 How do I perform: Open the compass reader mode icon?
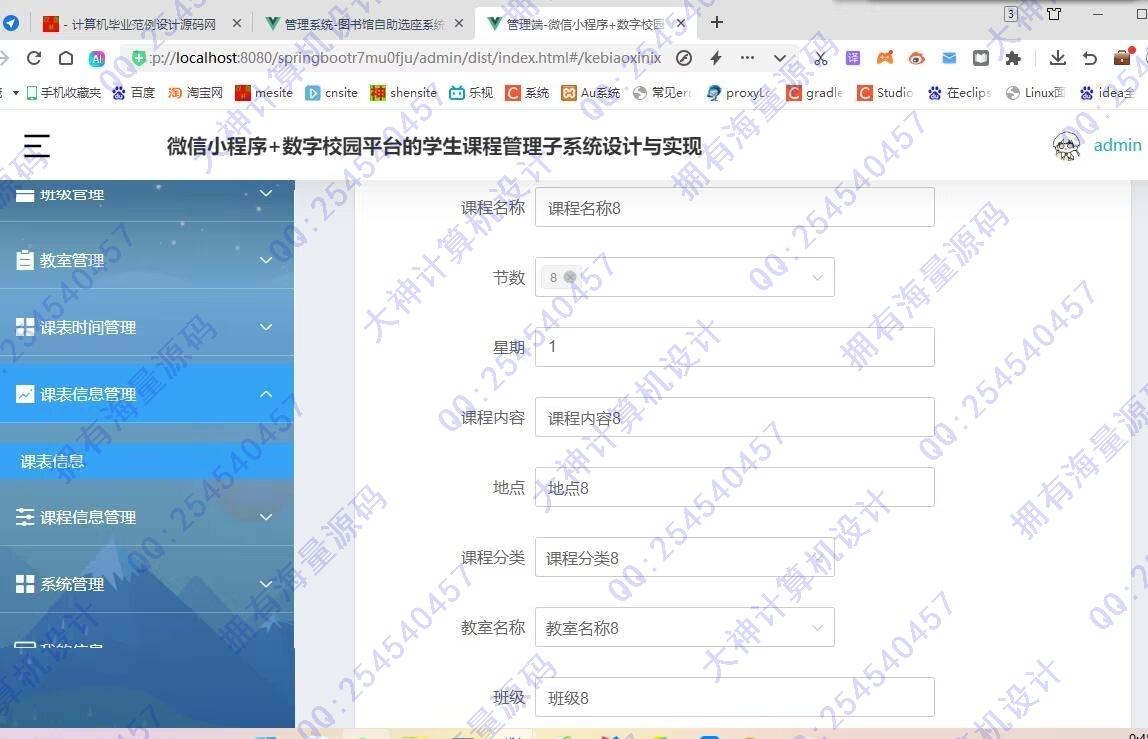(x=684, y=58)
